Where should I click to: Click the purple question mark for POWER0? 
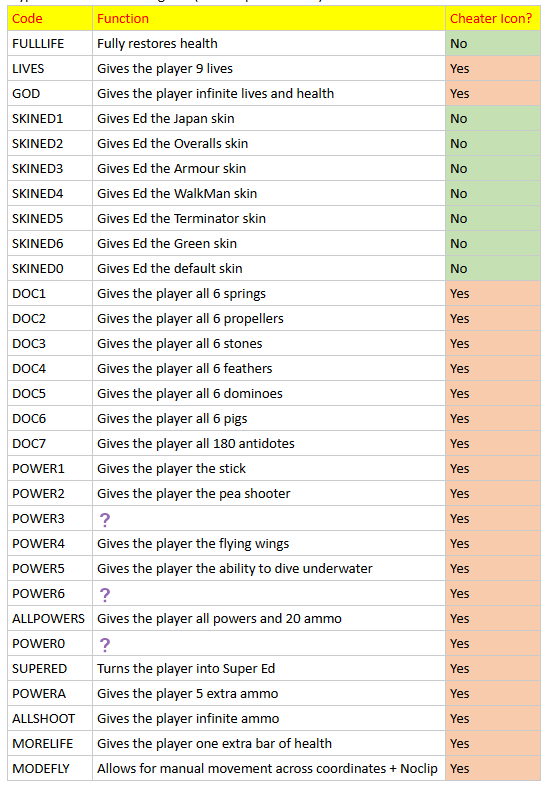coord(105,645)
